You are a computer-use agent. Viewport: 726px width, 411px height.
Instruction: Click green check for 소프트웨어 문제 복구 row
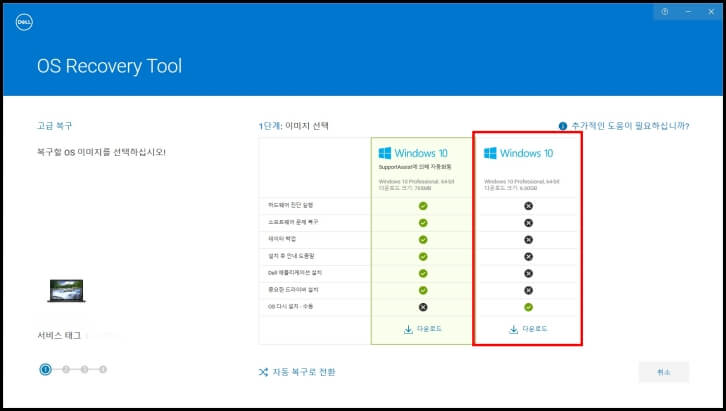[423, 223]
